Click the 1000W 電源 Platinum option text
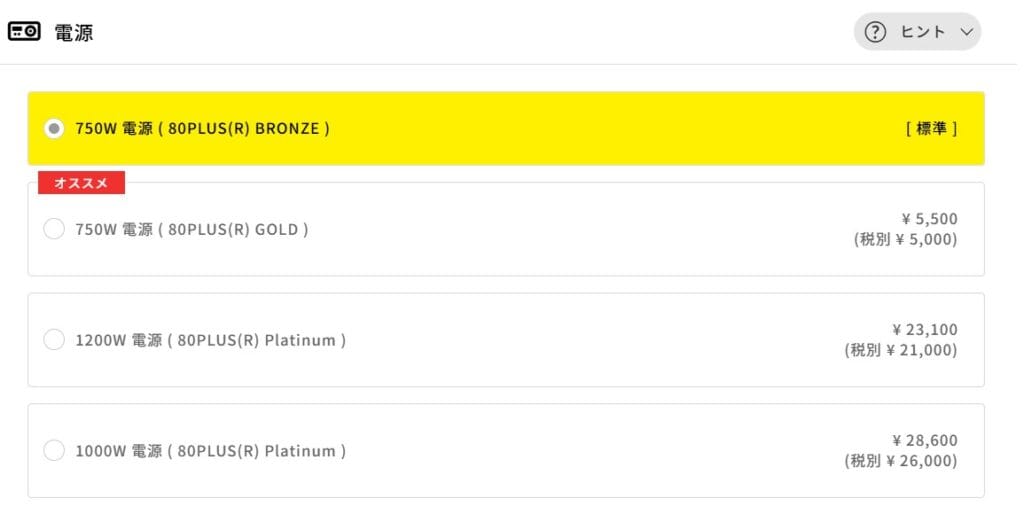This screenshot has height=522, width=1024. click(x=210, y=451)
